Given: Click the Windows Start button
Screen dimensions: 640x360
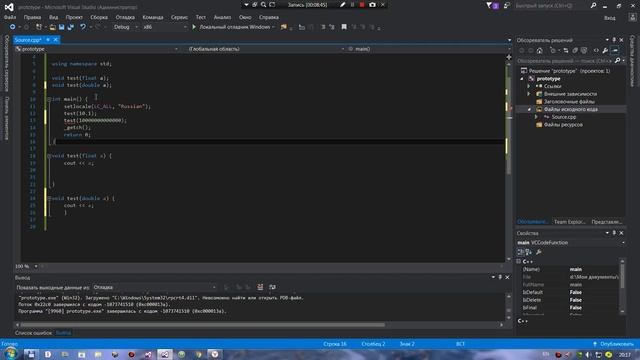Looking at the screenshot, I should [11, 354].
